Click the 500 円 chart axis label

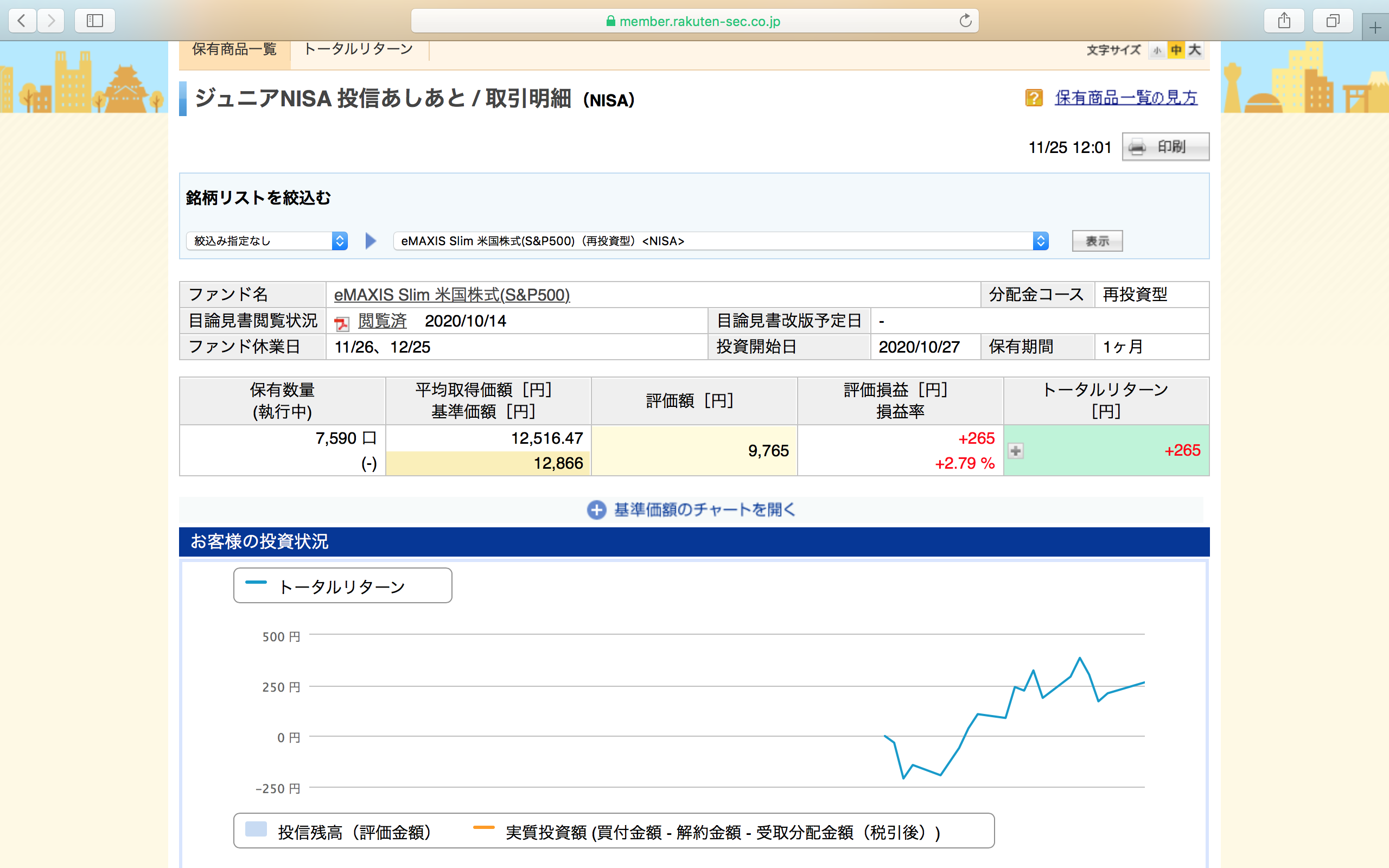[281, 637]
